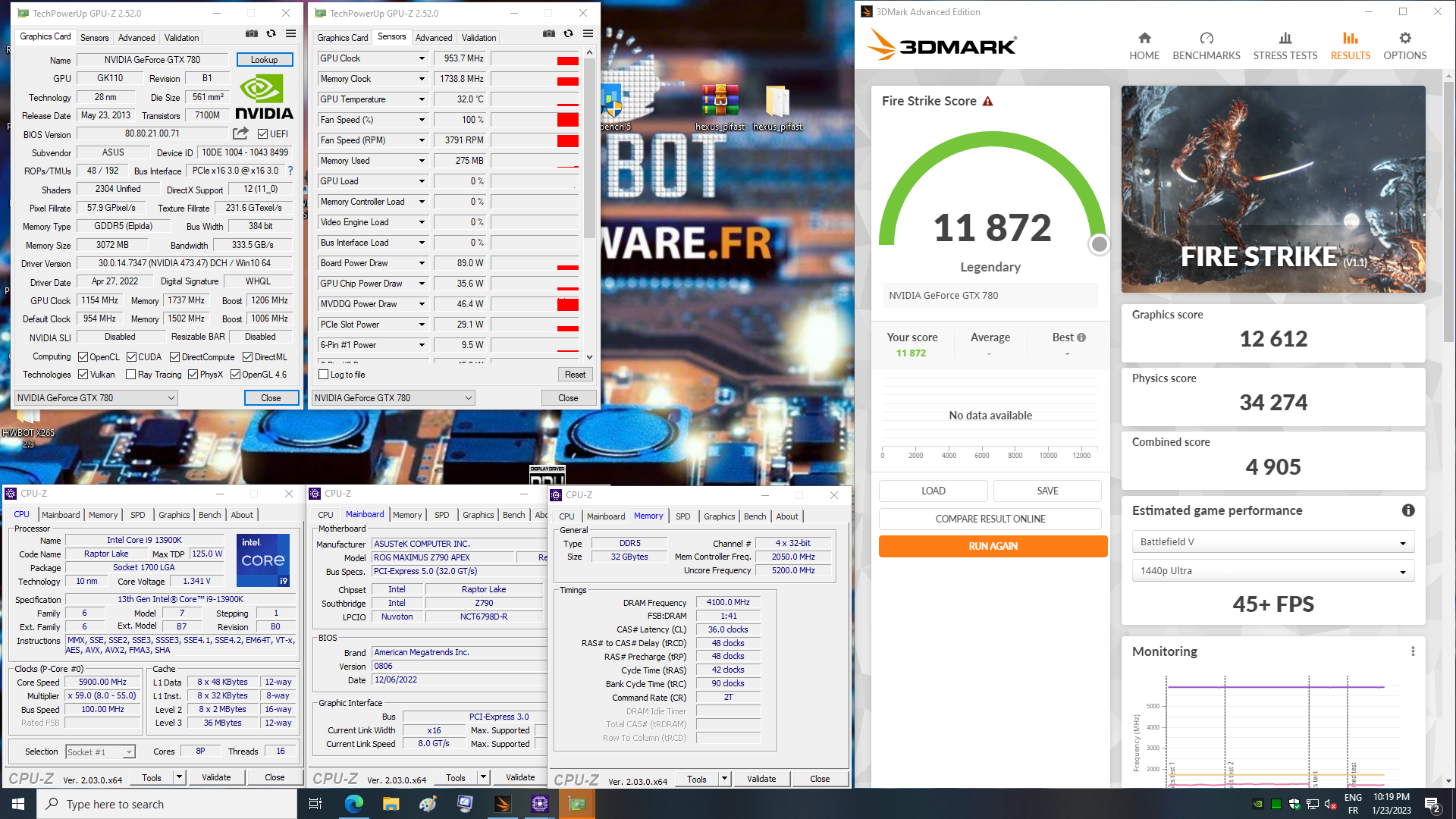Open hexus_pifast WinRAR archive desktop icon
Viewport: 1456px width, 819px height.
pos(720,107)
